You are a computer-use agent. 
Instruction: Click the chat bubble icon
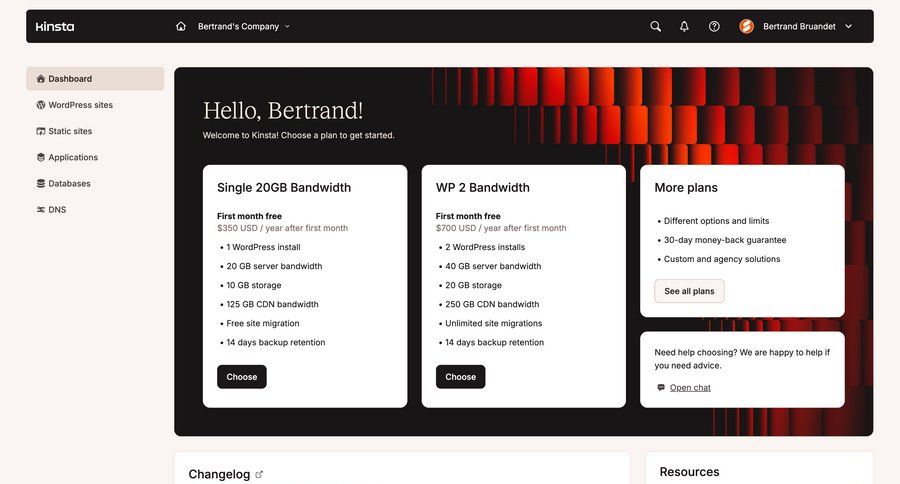tap(661, 388)
